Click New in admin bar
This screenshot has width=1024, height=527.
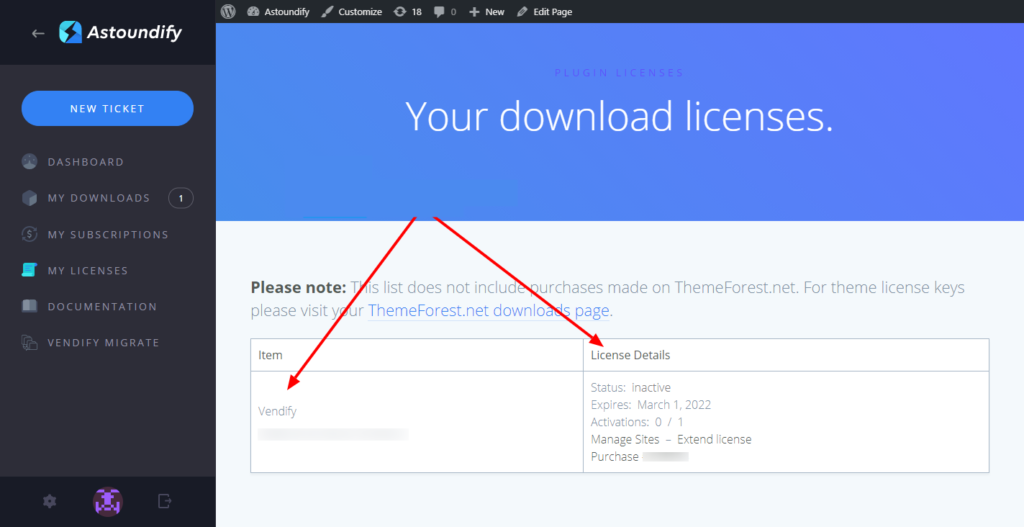[x=494, y=12]
